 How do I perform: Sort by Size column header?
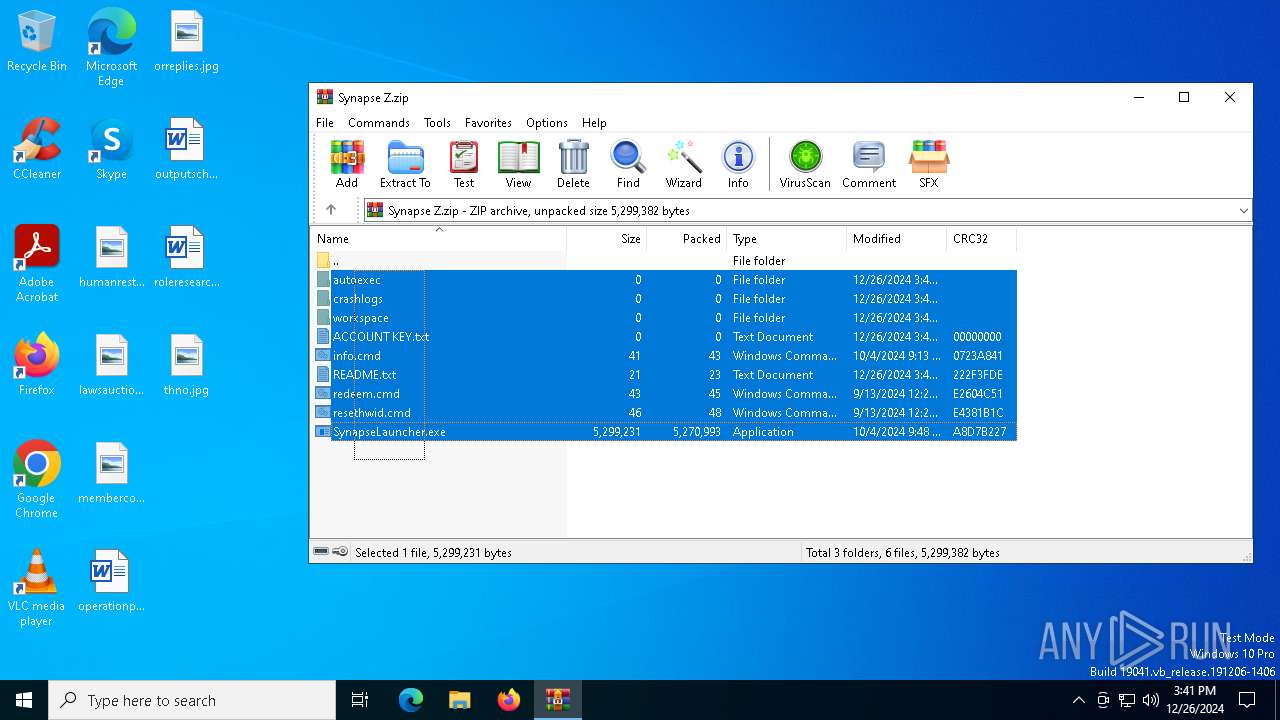[x=607, y=239]
